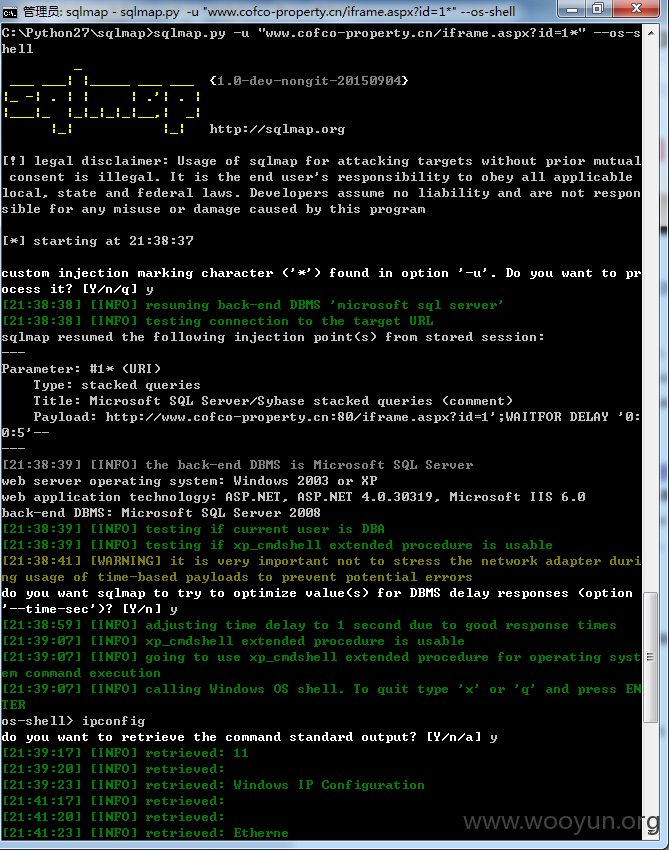Click the '[WARNING] it is very important' line
The height and width of the screenshot is (850, 669).
coord(321,569)
